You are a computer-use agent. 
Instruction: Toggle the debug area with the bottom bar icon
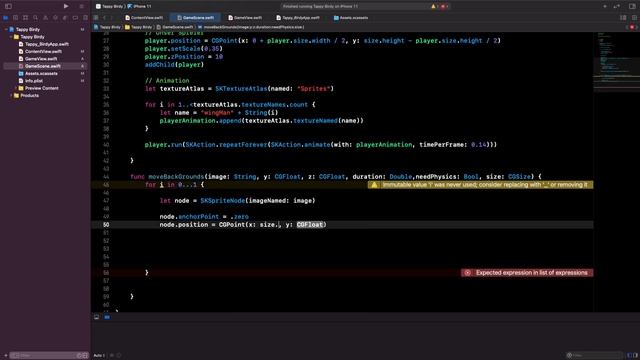(96, 317)
